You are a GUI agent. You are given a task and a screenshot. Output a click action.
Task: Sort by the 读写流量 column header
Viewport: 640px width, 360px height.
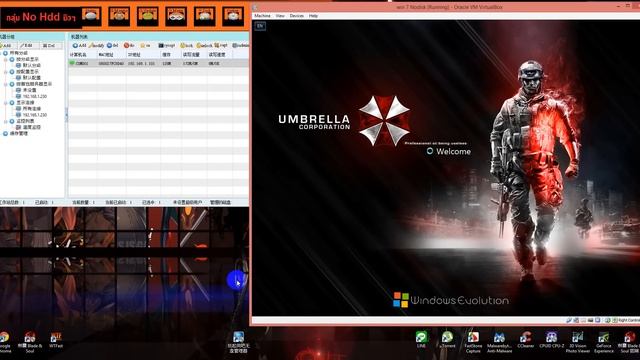coord(193,55)
